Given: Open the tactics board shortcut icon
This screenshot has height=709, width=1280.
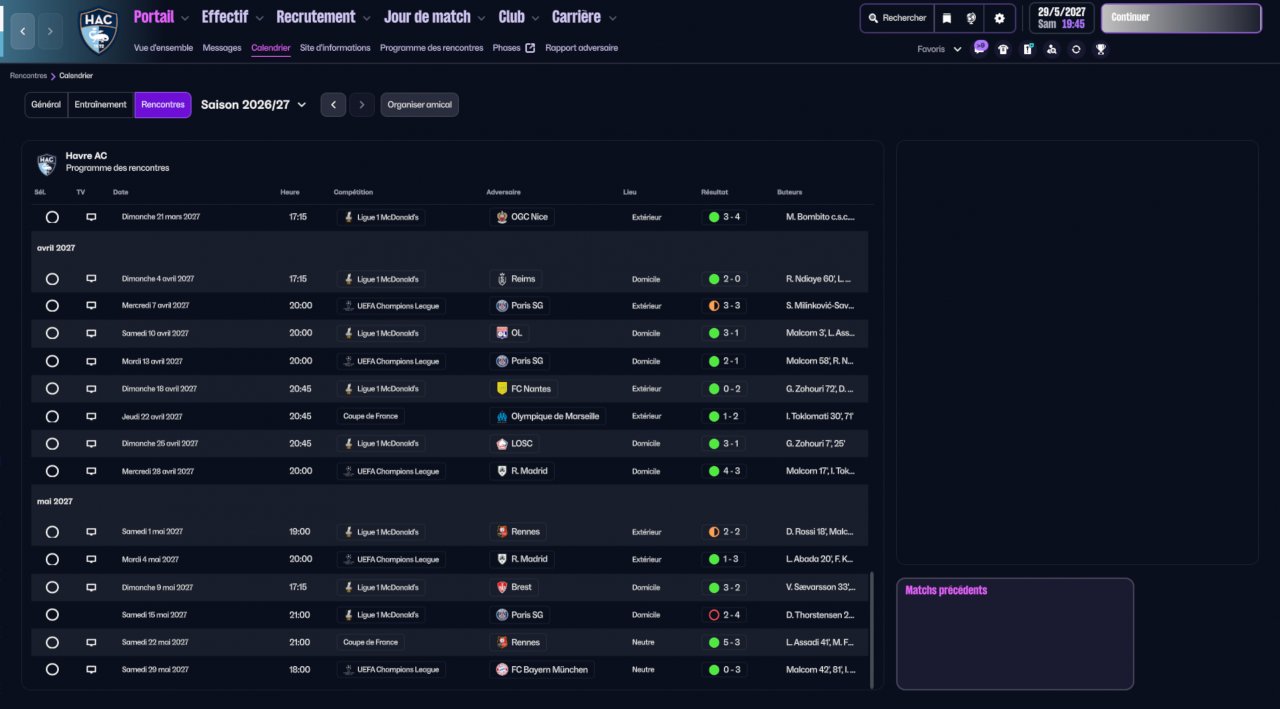Looking at the screenshot, I should click(x=1027, y=49).
